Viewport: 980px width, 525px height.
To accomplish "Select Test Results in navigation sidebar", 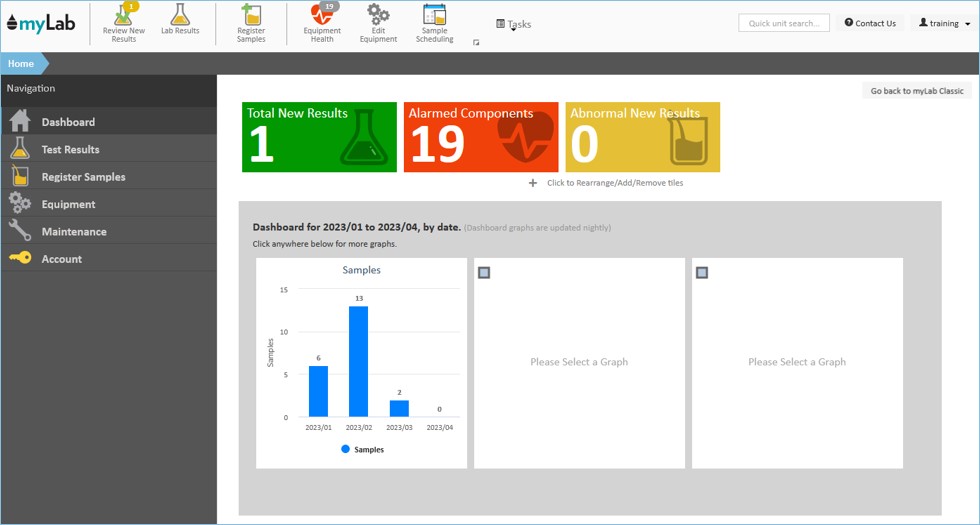I will pos(70,150).
